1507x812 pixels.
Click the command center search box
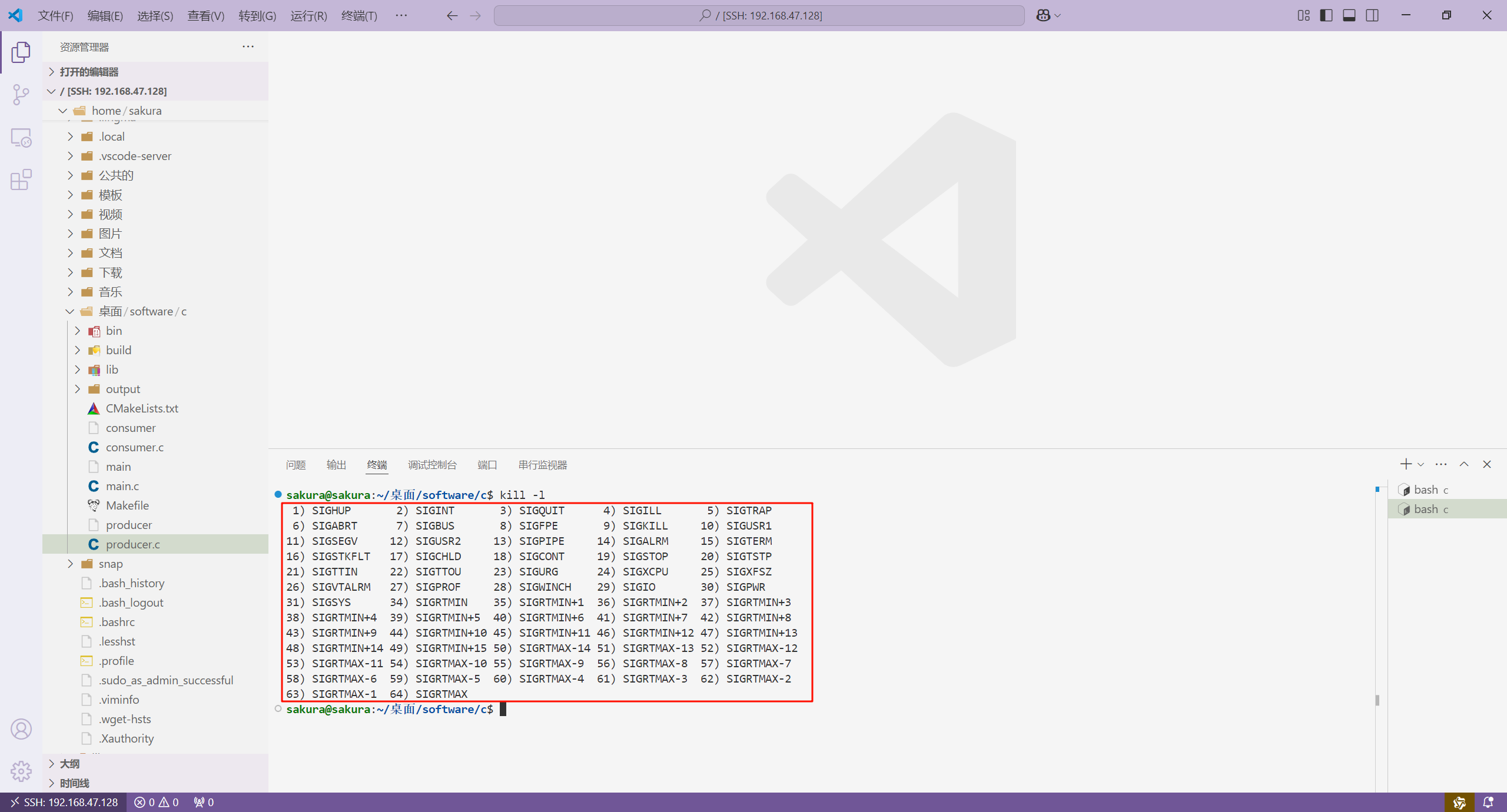(759, 16)
